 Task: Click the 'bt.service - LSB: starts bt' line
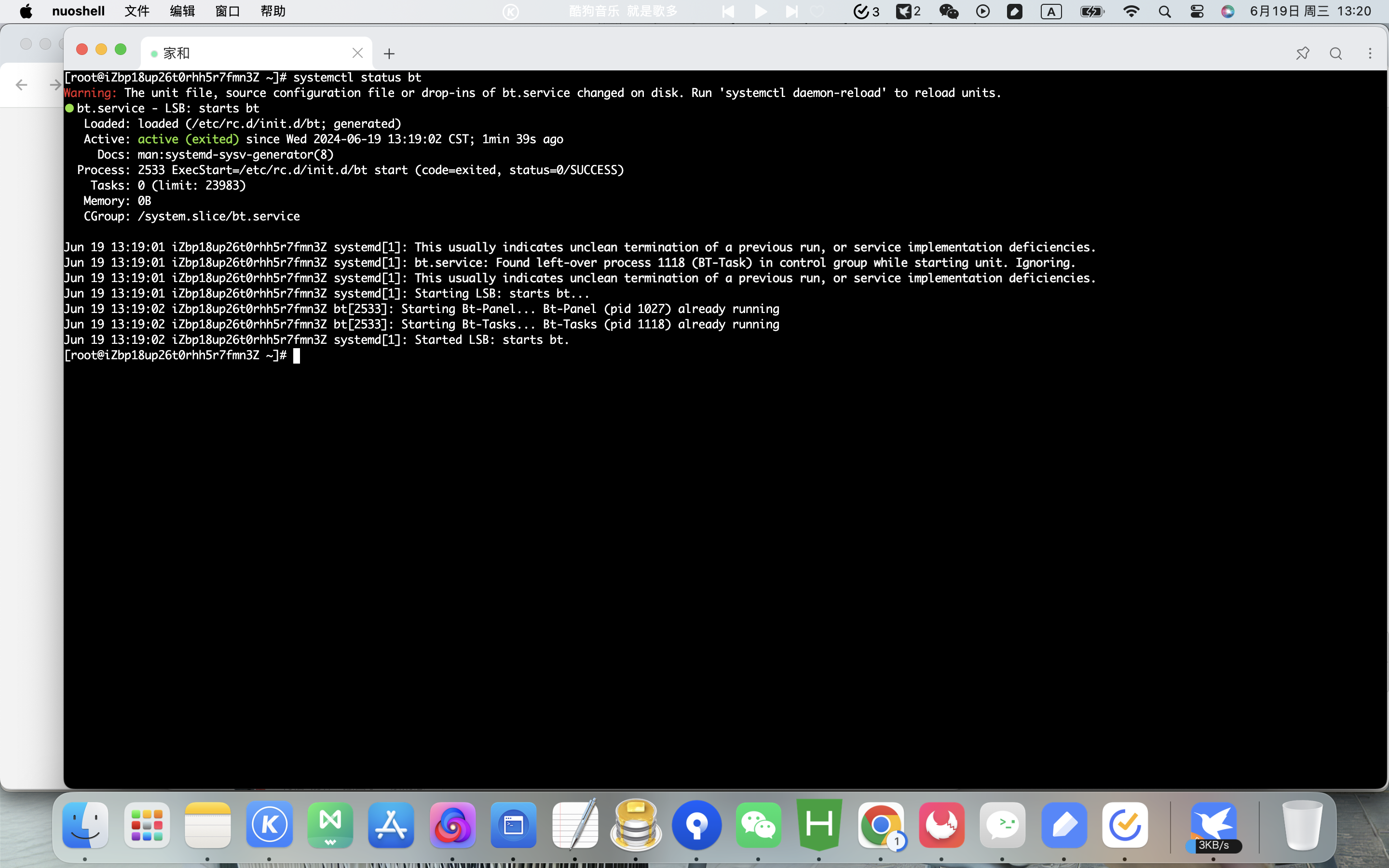coord(168,108)
